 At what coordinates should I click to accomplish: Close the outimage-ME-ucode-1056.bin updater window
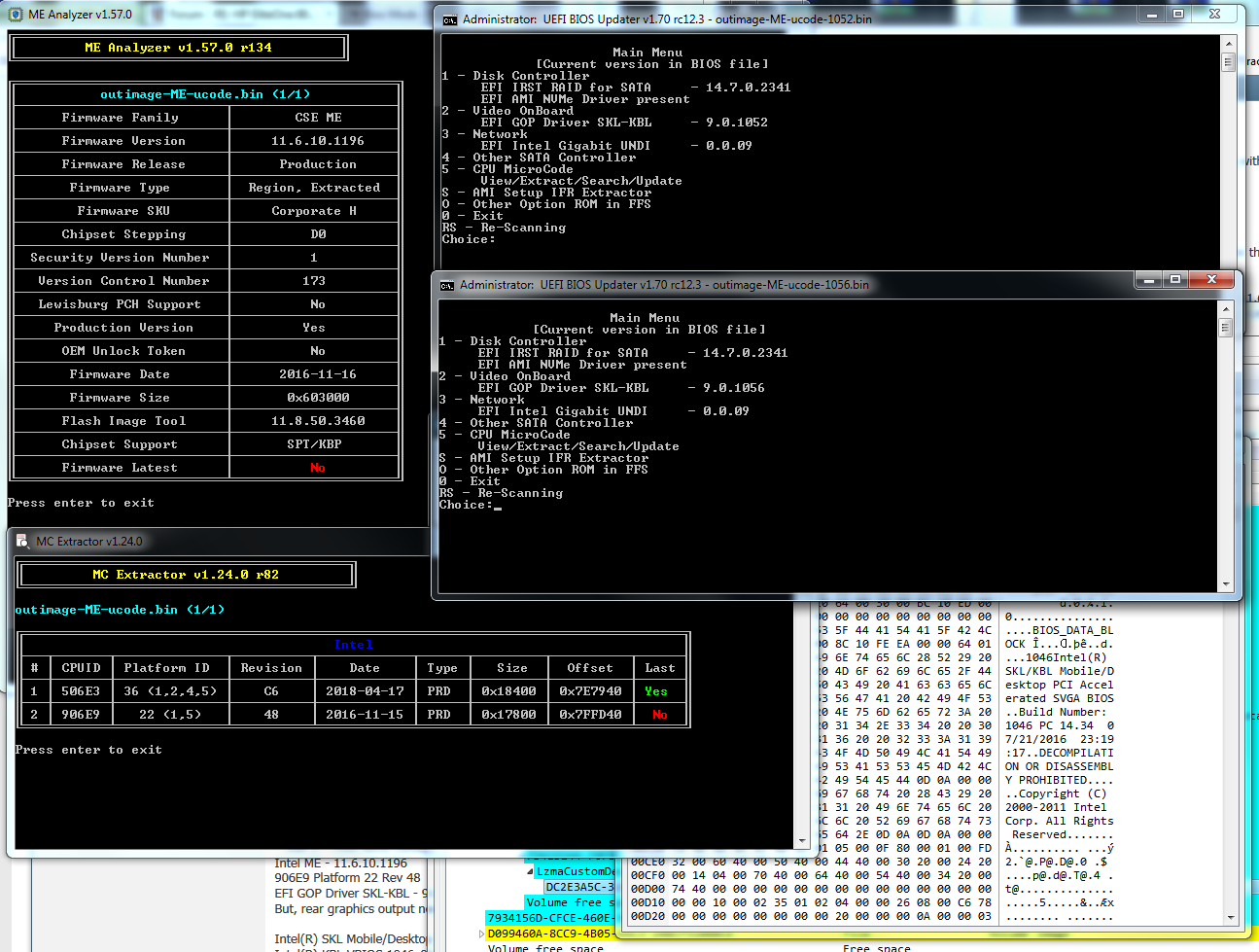(x=1211, y=280)
